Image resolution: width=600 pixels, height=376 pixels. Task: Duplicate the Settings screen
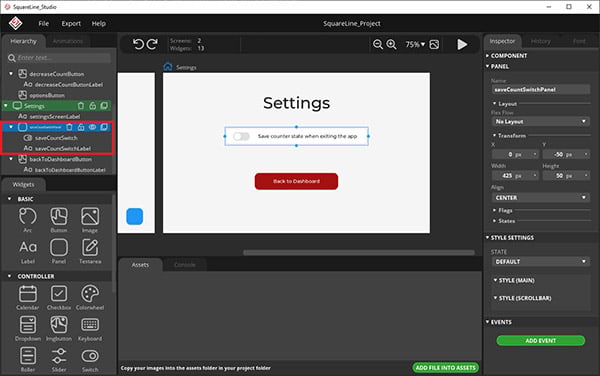[104, 106]
